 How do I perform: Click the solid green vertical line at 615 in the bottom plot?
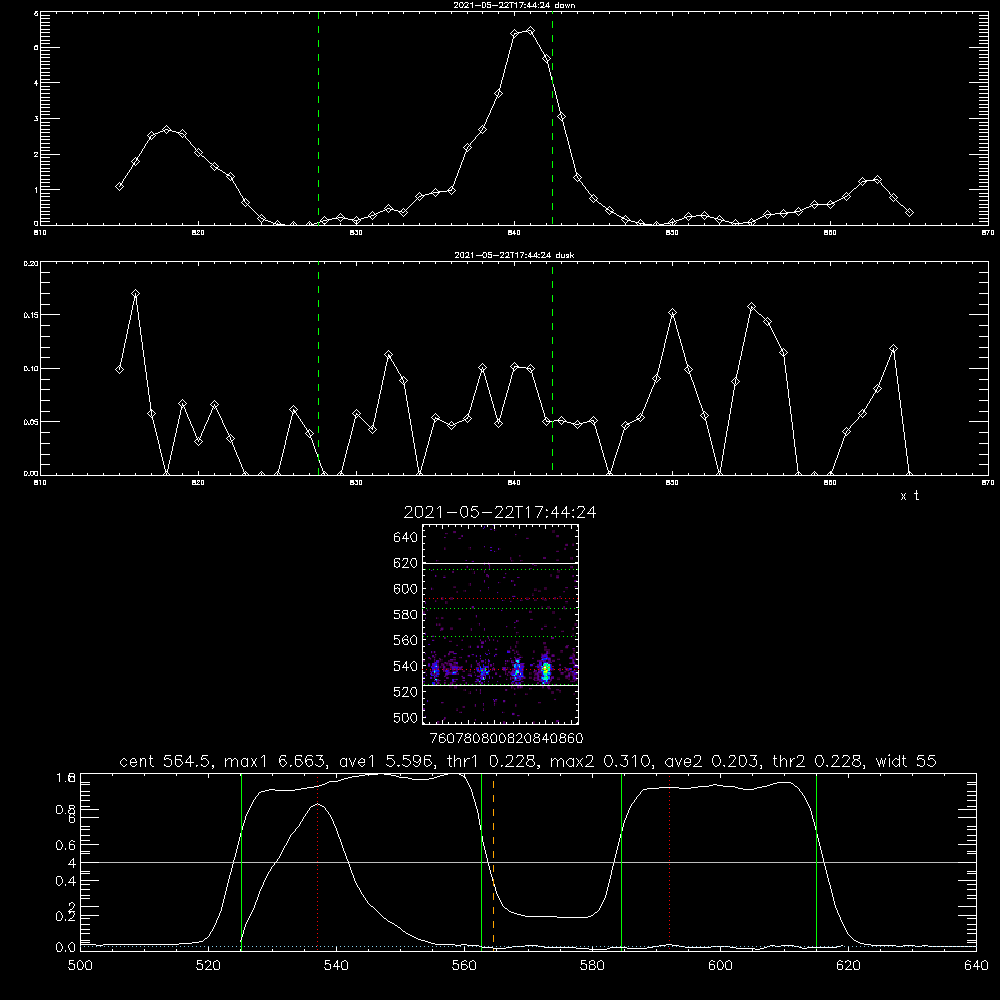(816, 861)
